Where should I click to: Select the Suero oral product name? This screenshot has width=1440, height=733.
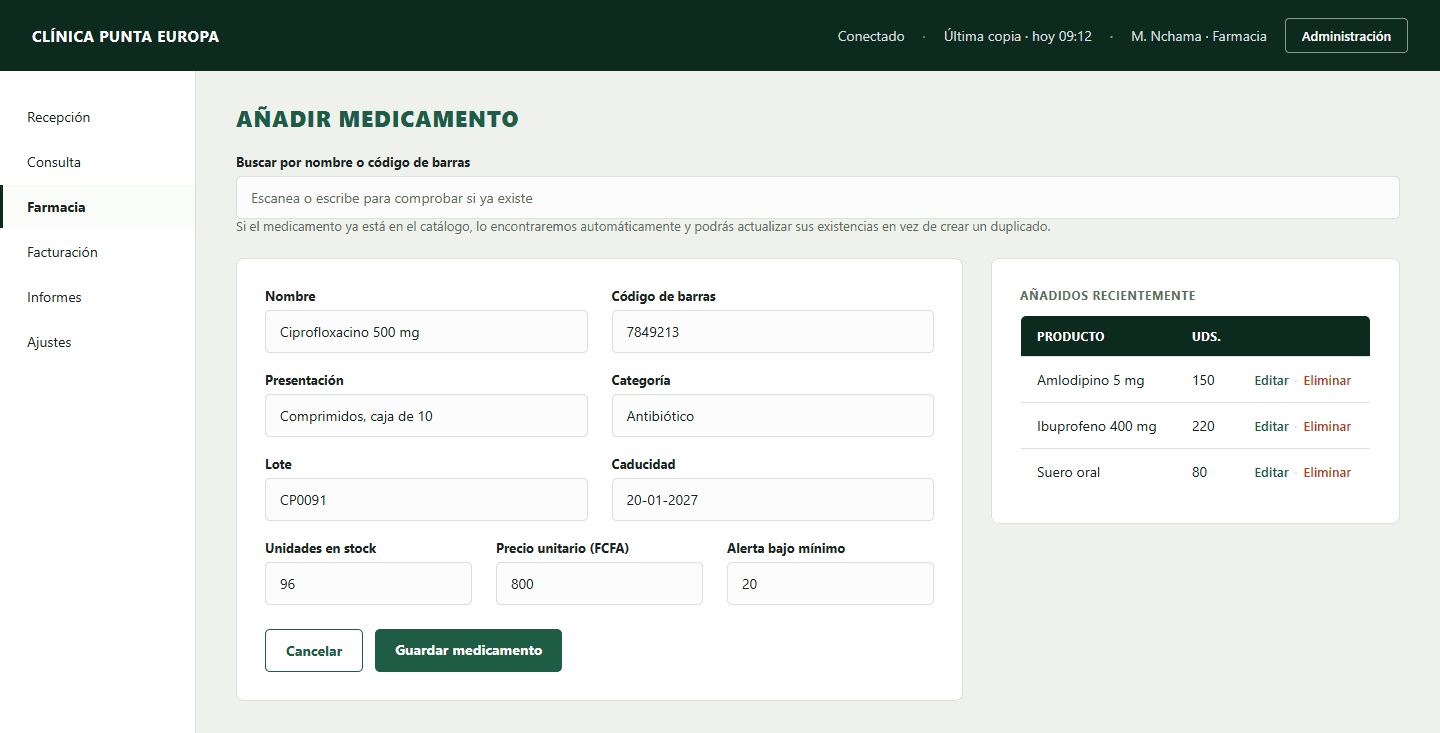point(1068,473)
